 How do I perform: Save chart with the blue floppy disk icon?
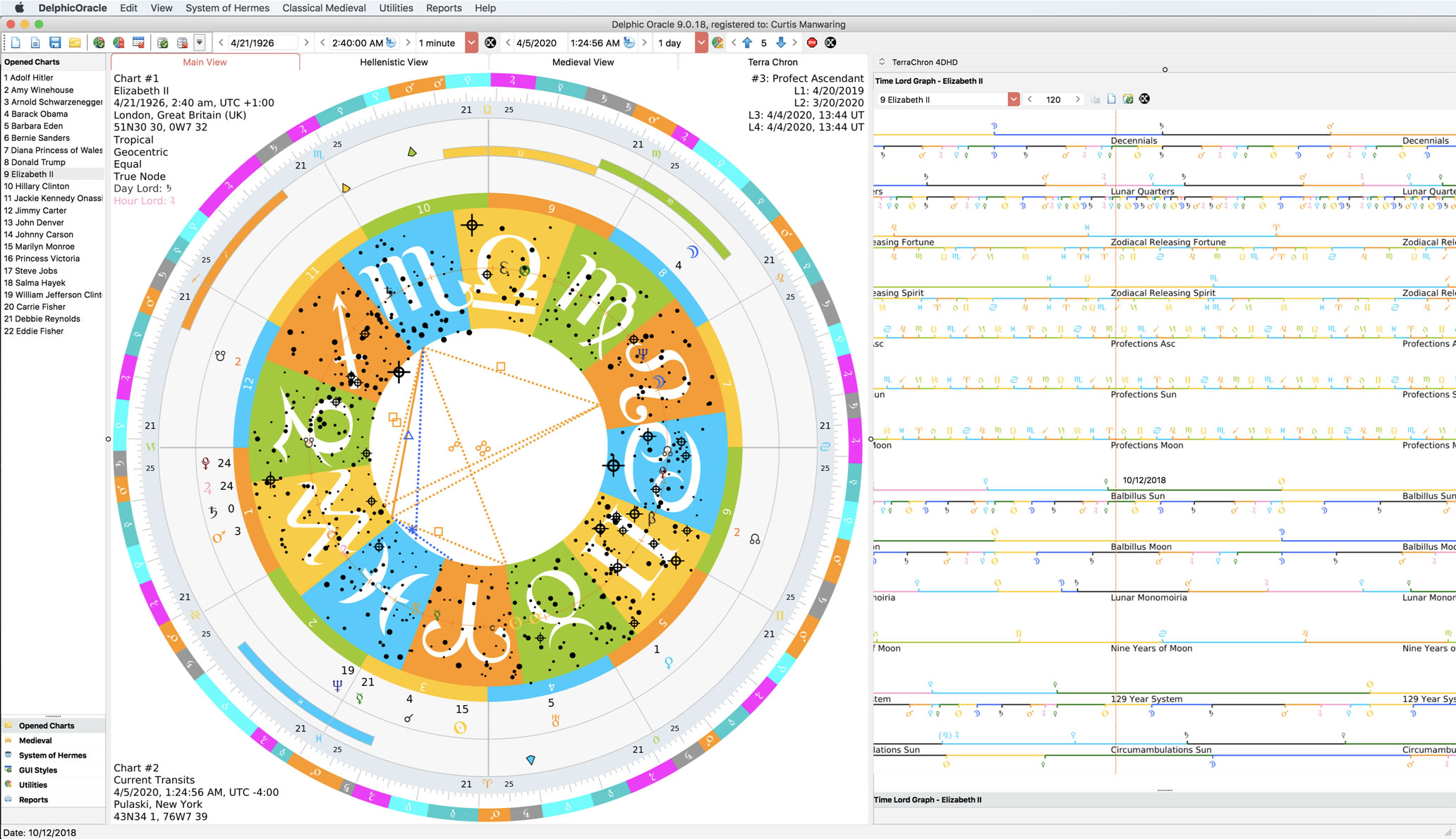[x=55, y=43]
